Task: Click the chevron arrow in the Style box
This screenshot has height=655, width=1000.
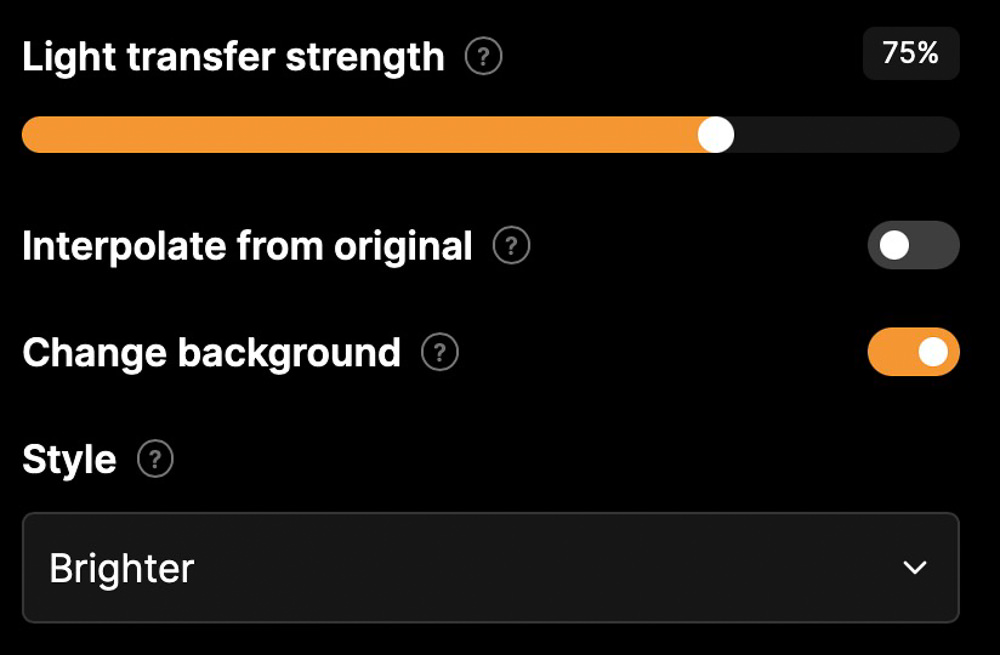Action: point(915,568)
